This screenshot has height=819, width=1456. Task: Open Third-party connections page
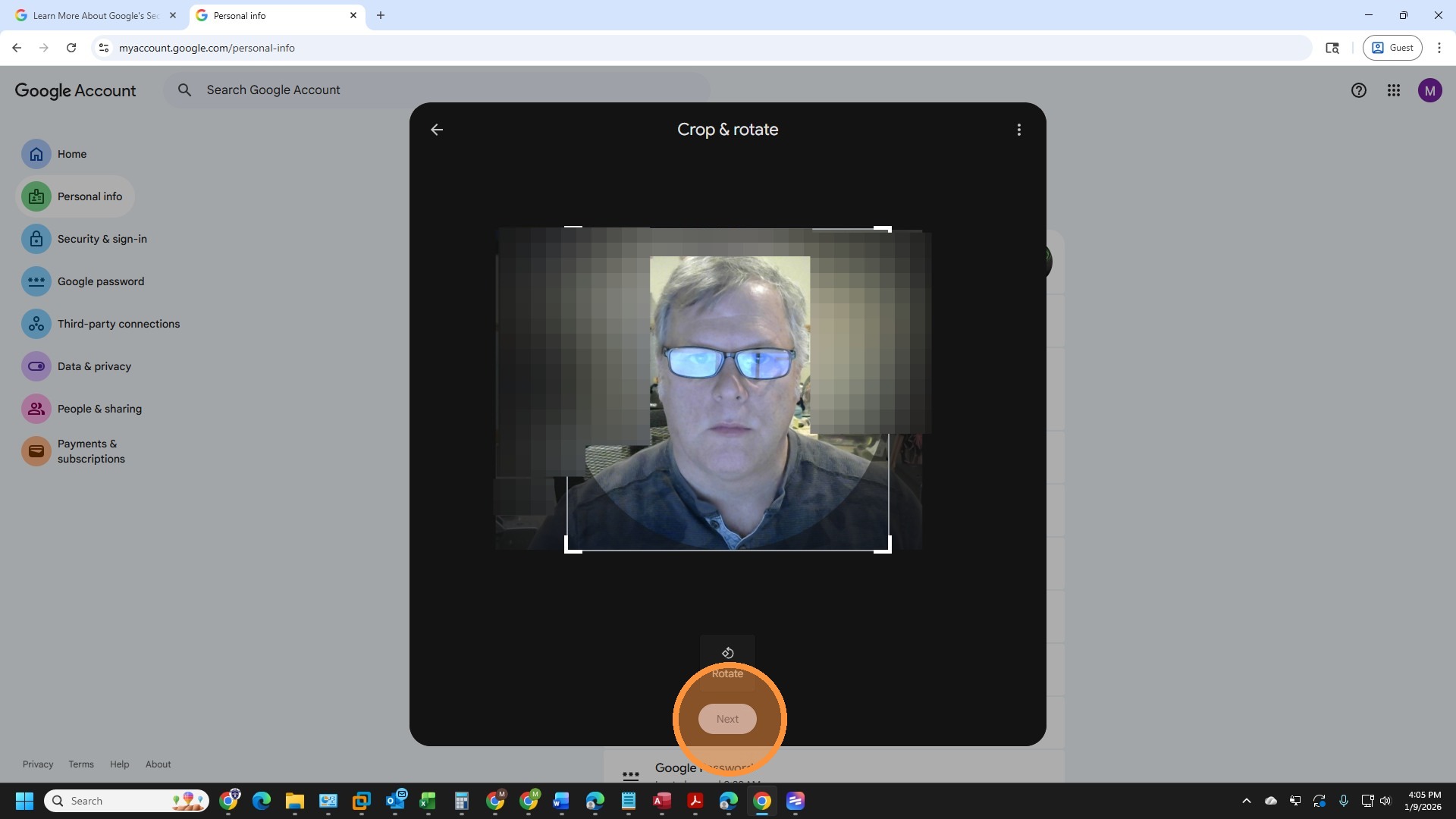pyautogui.click(x=118, y=324)
